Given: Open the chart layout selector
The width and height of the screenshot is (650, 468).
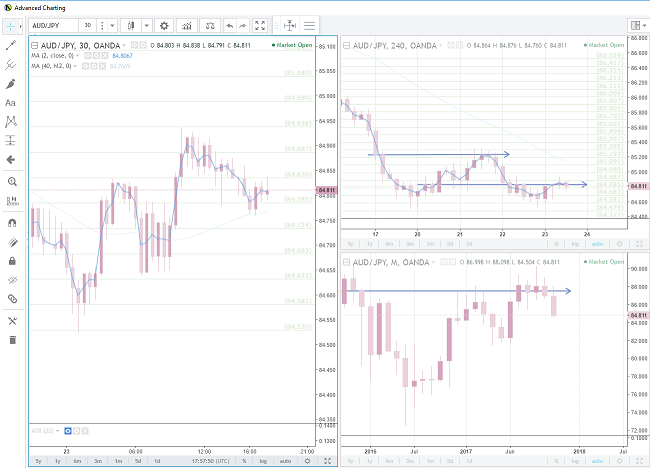Looking at the screenshot, I should (x=634, y=25).
